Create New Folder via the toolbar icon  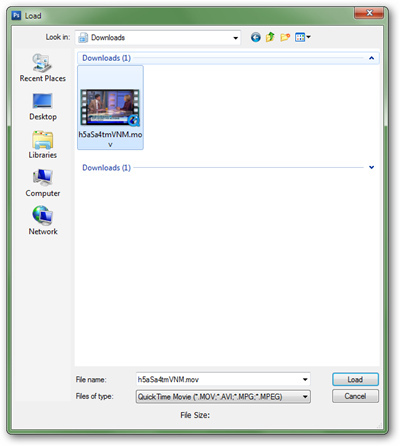tap(285, 37)
